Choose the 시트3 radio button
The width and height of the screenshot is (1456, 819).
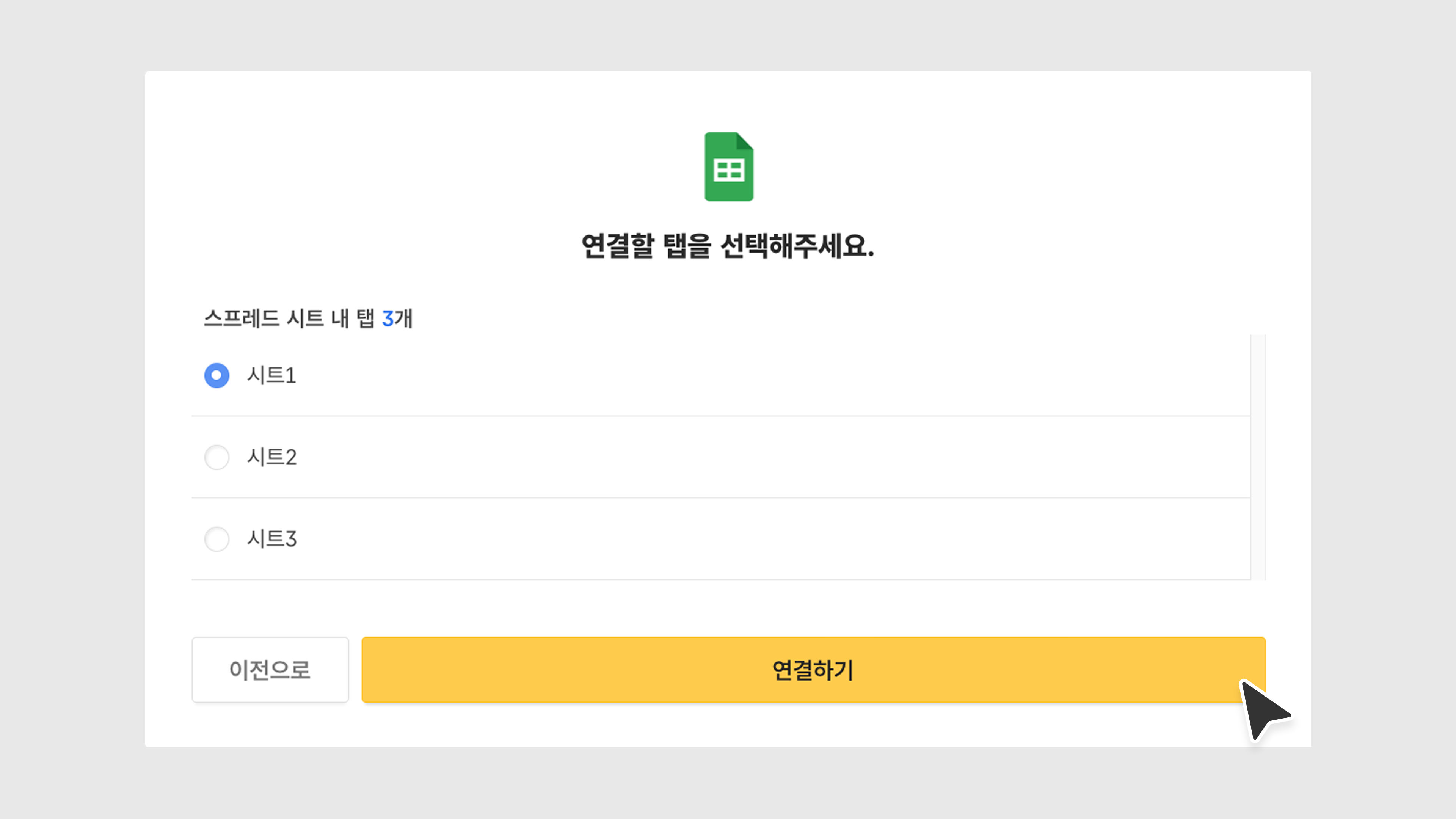(217, 539)
